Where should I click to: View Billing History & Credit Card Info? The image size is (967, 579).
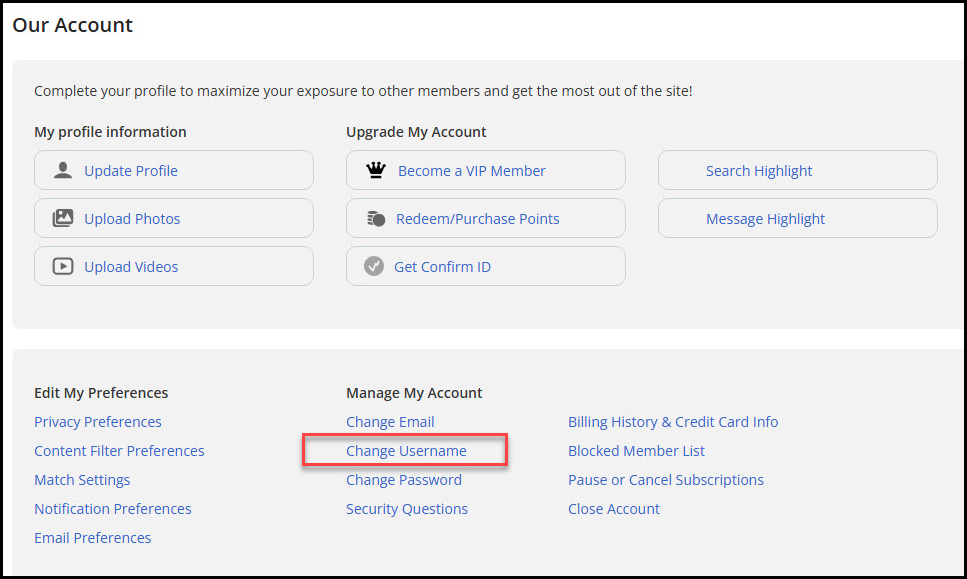point(673,422)
